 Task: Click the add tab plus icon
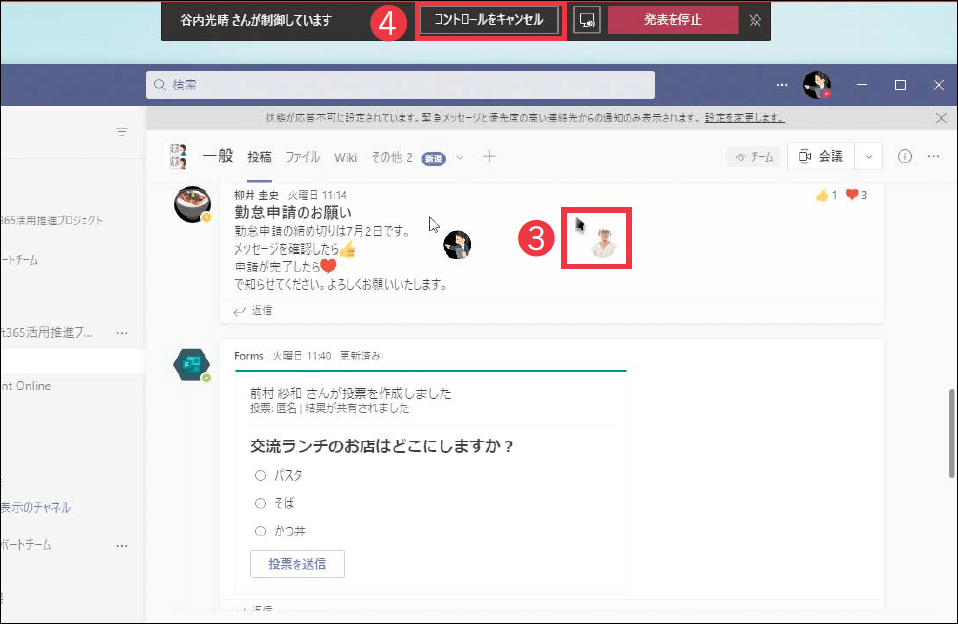click(489, 157)
